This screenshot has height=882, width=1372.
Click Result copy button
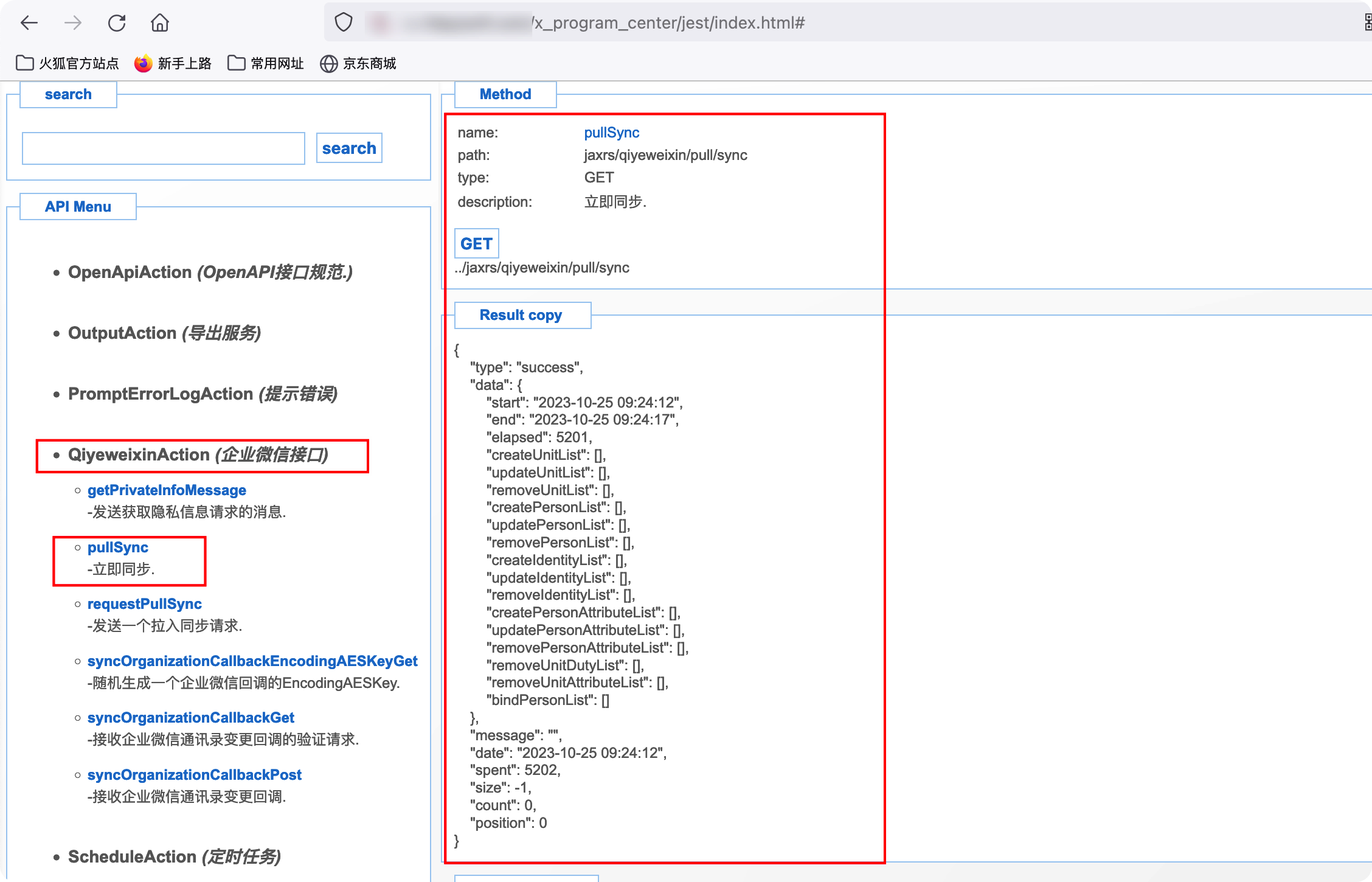521,315
